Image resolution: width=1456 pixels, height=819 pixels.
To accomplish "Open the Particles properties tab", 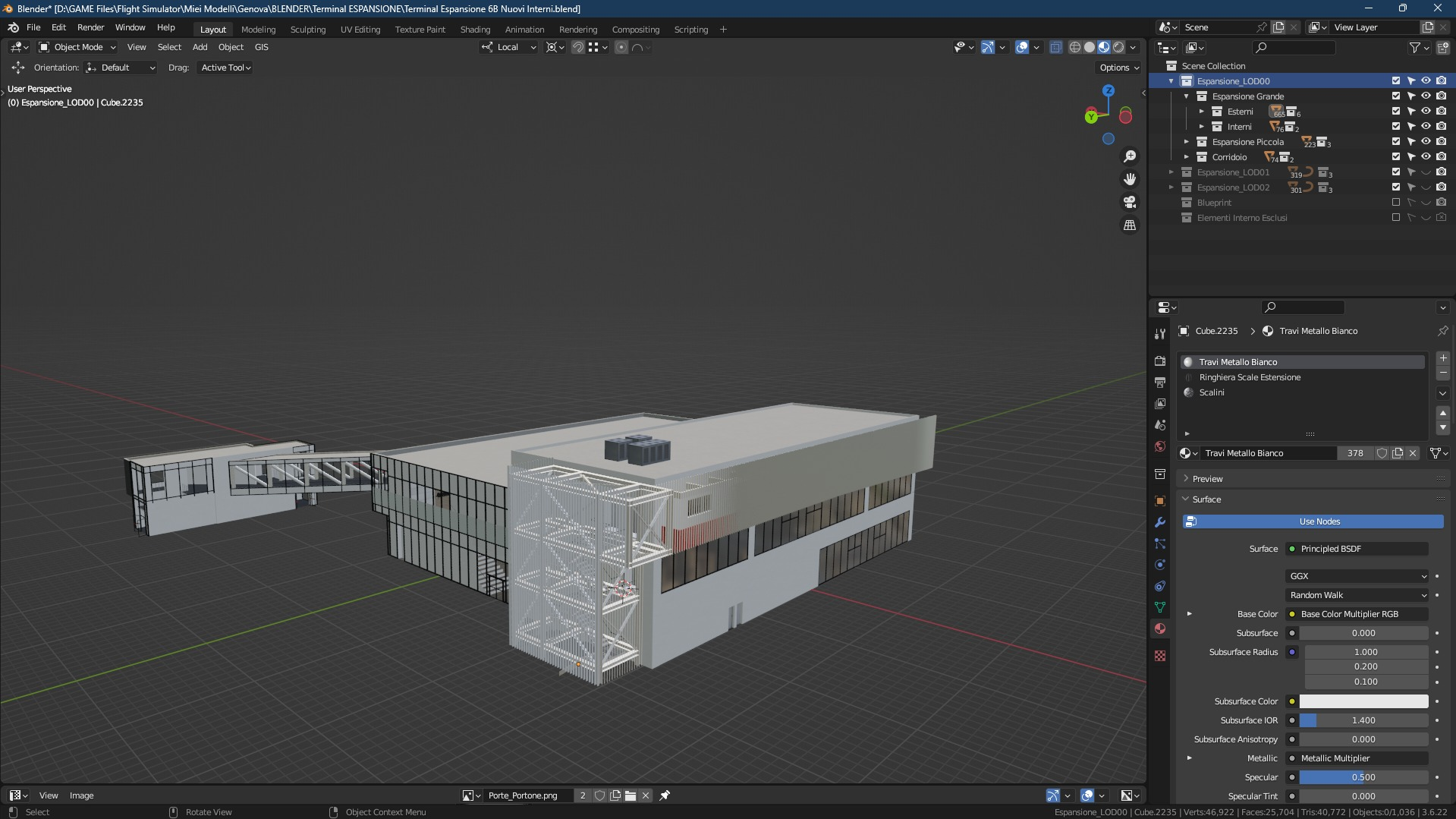I will point(1159,543).
